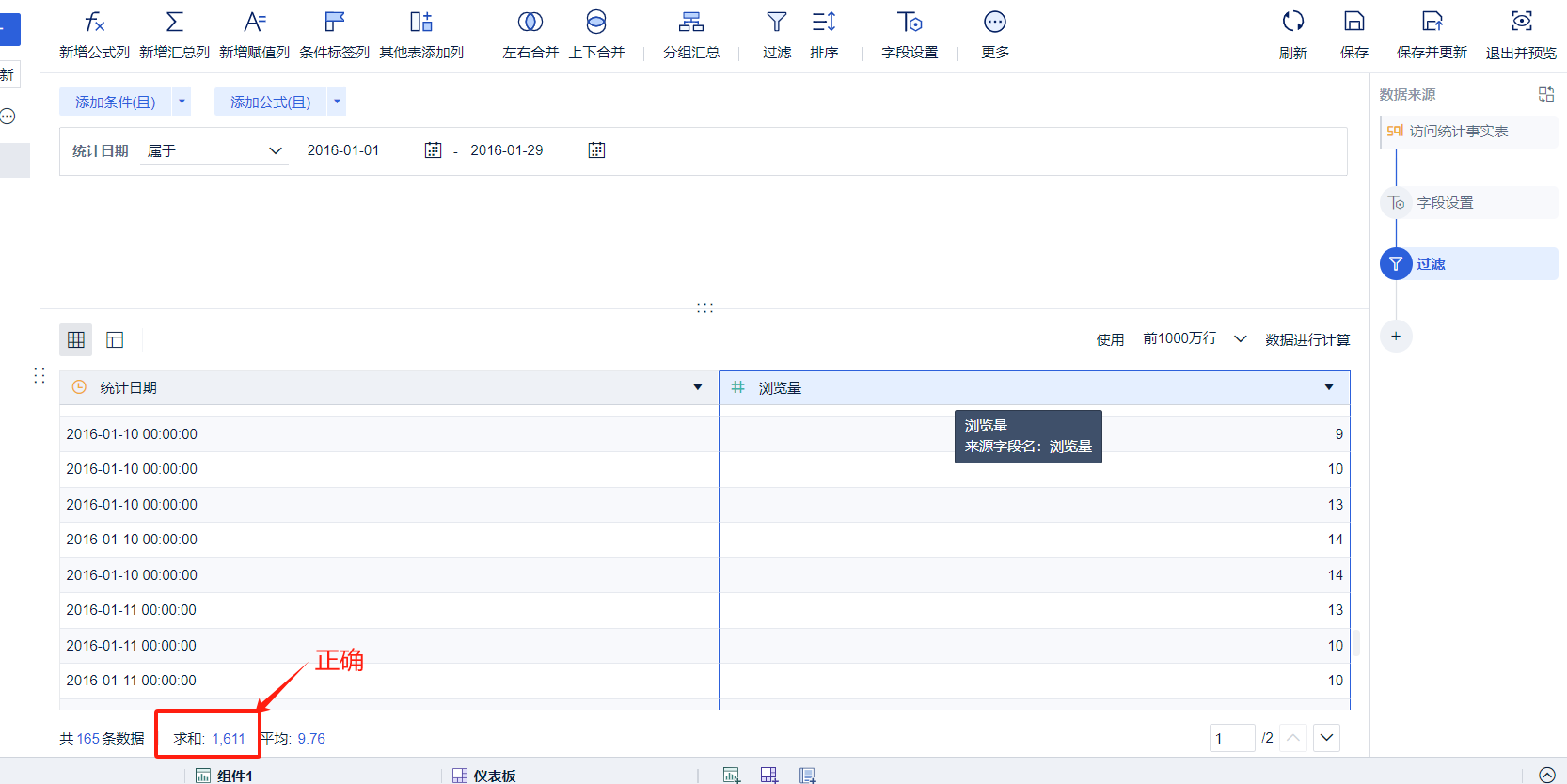
Task: Open the 属于 operator dropdown
Action: 214,150
